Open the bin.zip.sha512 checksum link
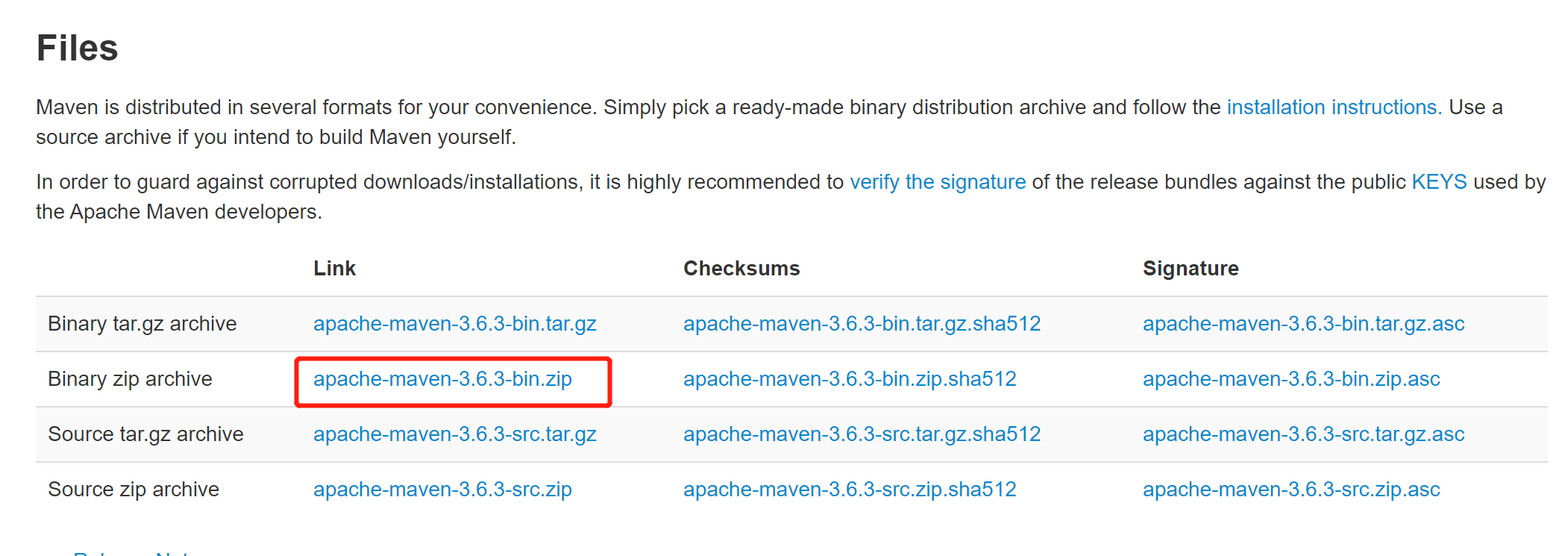Image resolution: width=1568 pixels, height=556 pixels. pyautogui.click(x=850, y=379)
